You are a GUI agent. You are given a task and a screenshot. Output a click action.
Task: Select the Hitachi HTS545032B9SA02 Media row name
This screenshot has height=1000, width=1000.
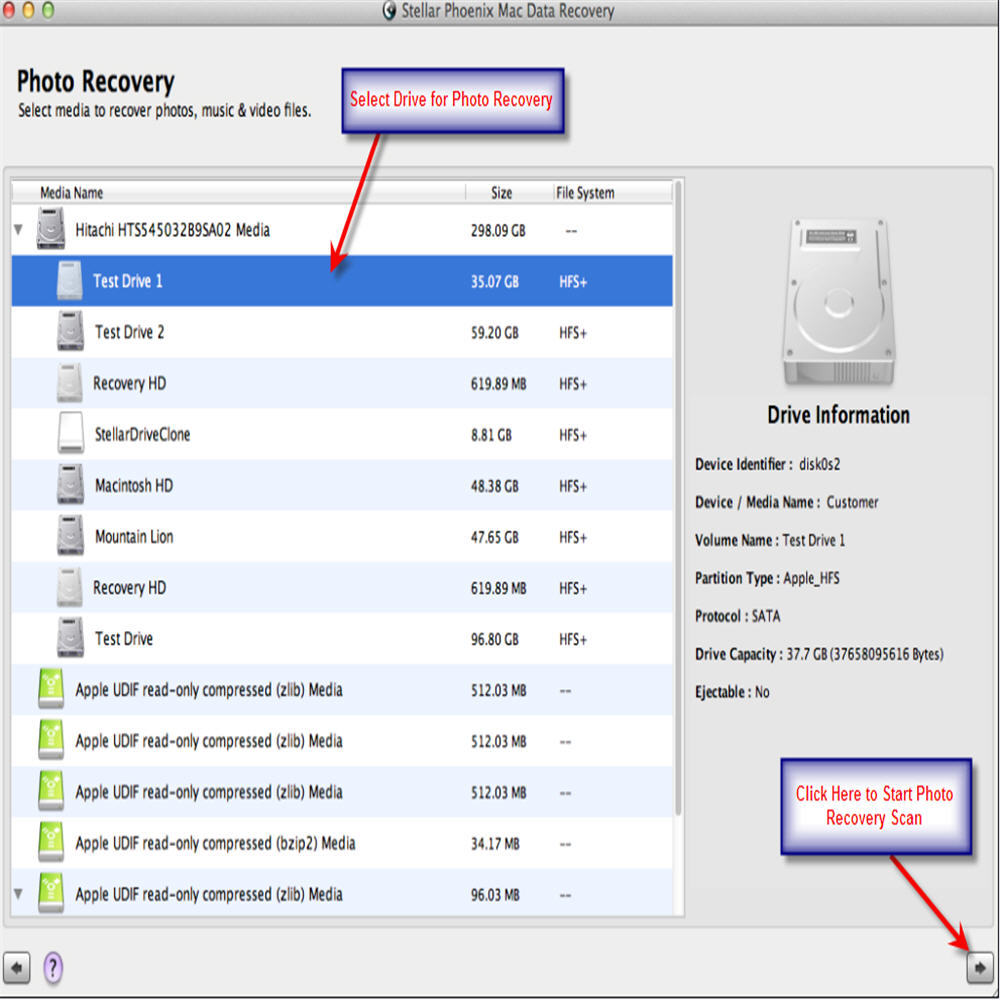(172, 230)
